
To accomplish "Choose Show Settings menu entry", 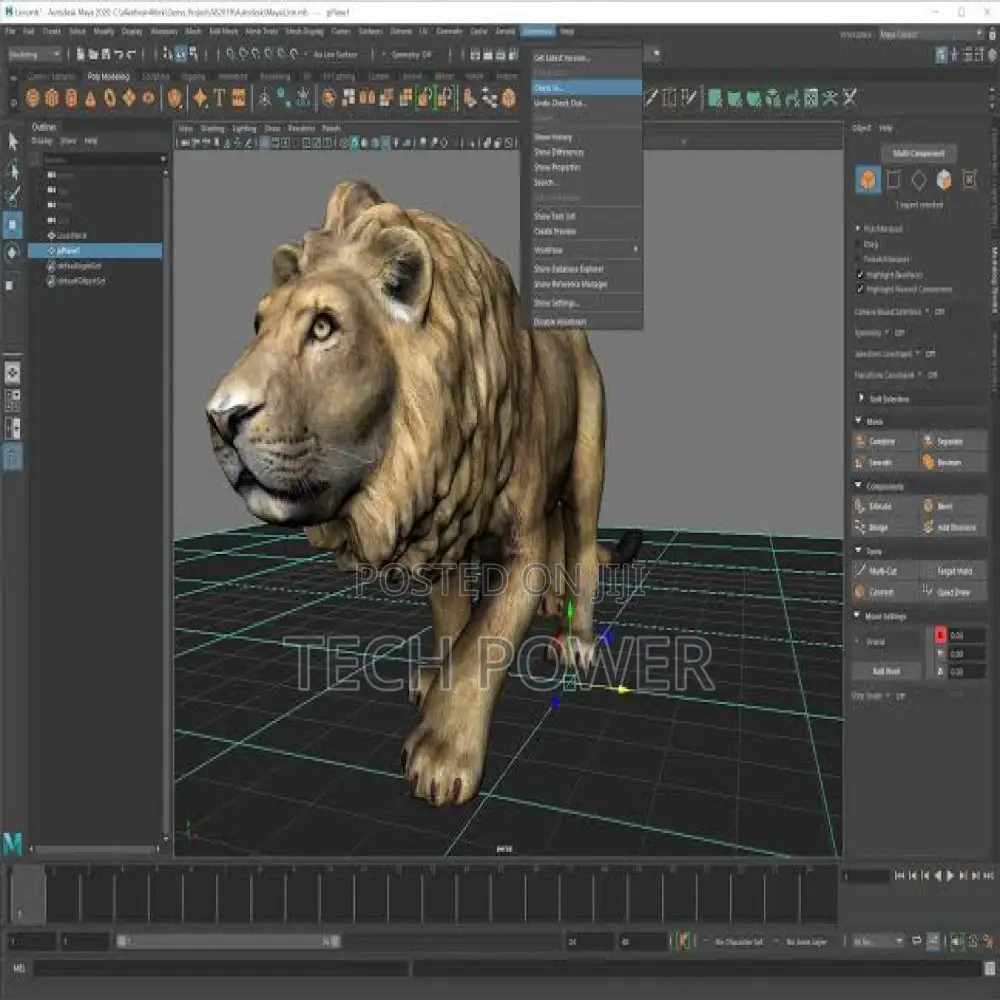I will (x=587, y=304).
